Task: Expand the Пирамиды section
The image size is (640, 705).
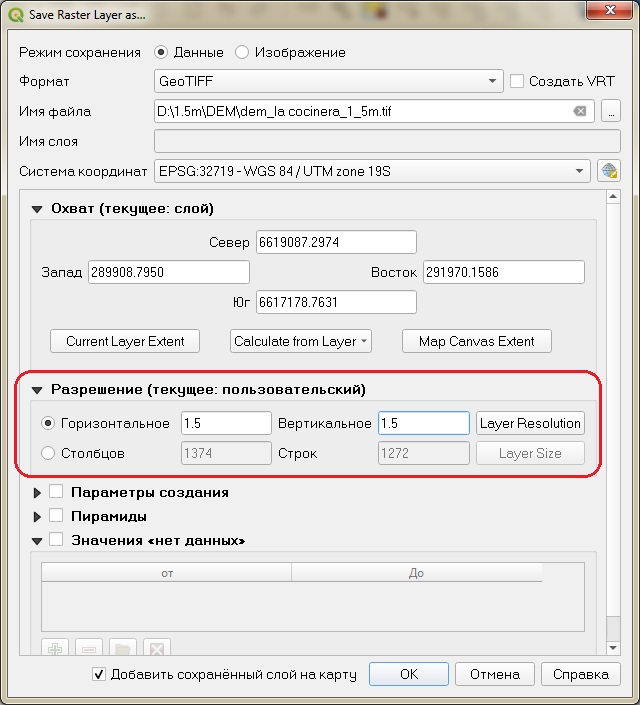Action: coord(37,517)
